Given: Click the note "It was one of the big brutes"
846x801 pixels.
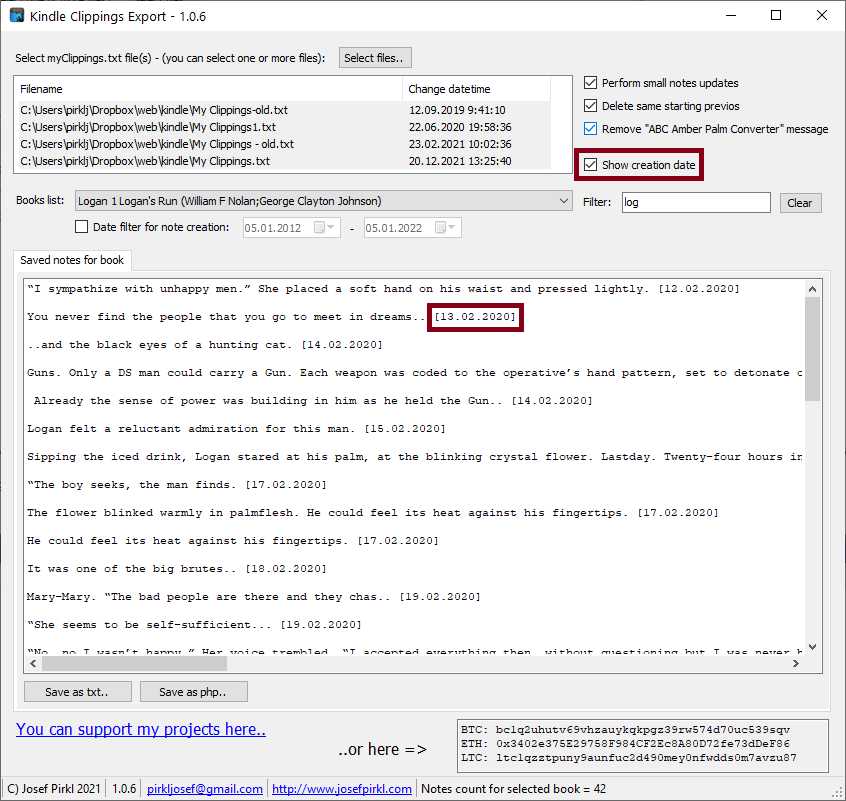Looking at the screenshot, I should 177,569.
